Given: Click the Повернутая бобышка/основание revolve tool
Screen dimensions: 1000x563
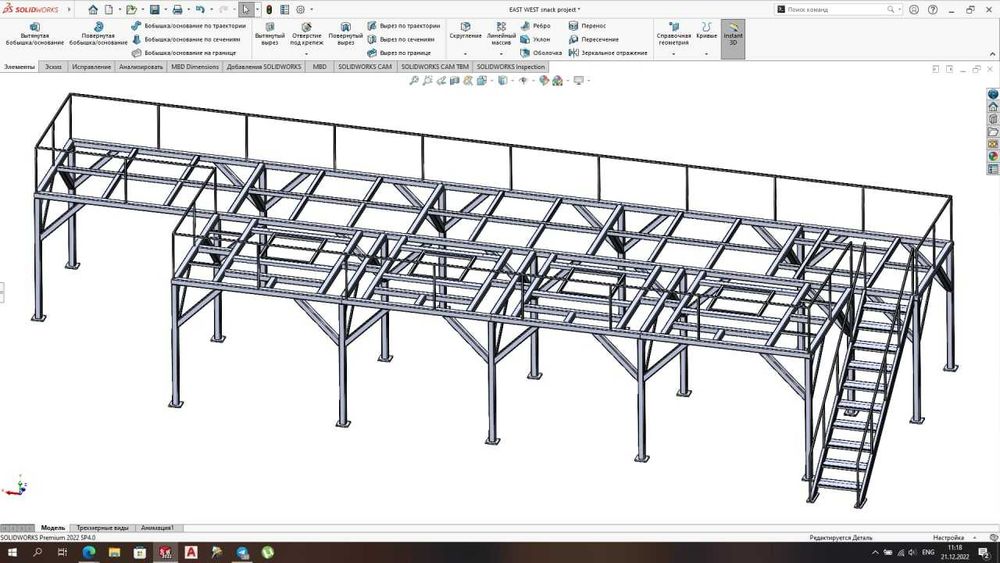Looking at the screenshot, I should tap(98, 33).
